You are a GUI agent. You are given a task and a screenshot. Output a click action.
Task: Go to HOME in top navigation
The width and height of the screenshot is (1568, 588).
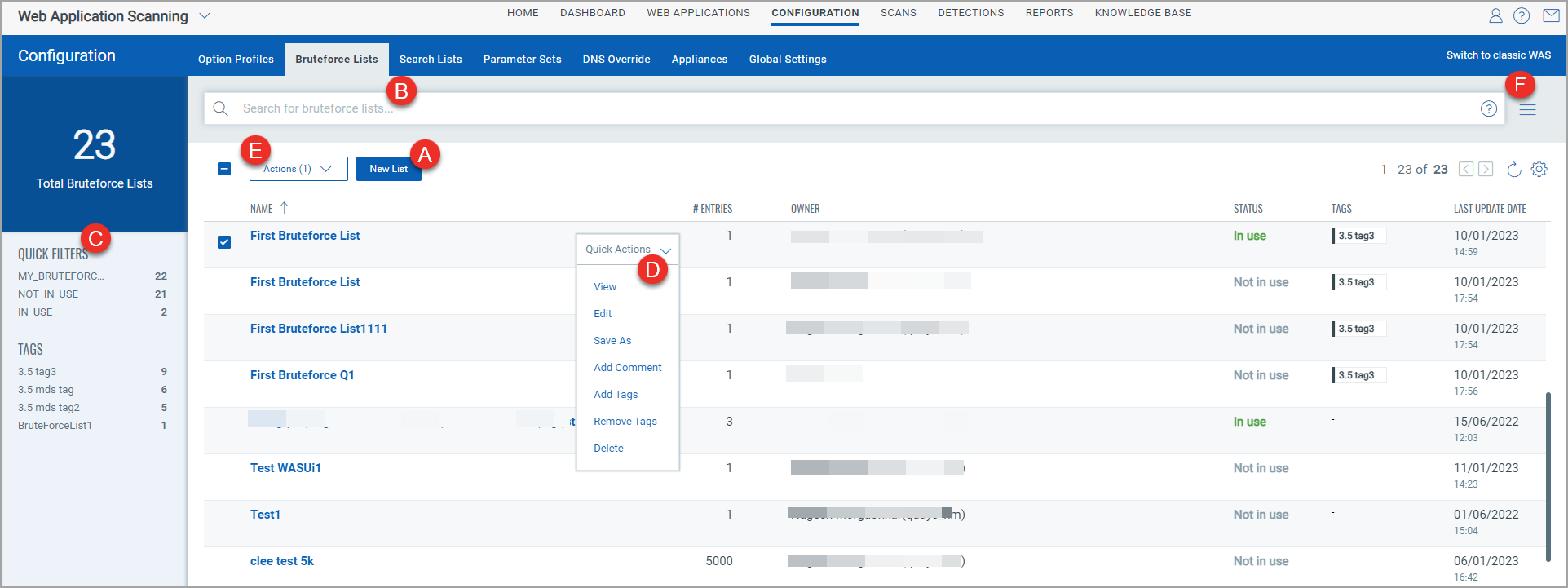(x=523, y=13)
